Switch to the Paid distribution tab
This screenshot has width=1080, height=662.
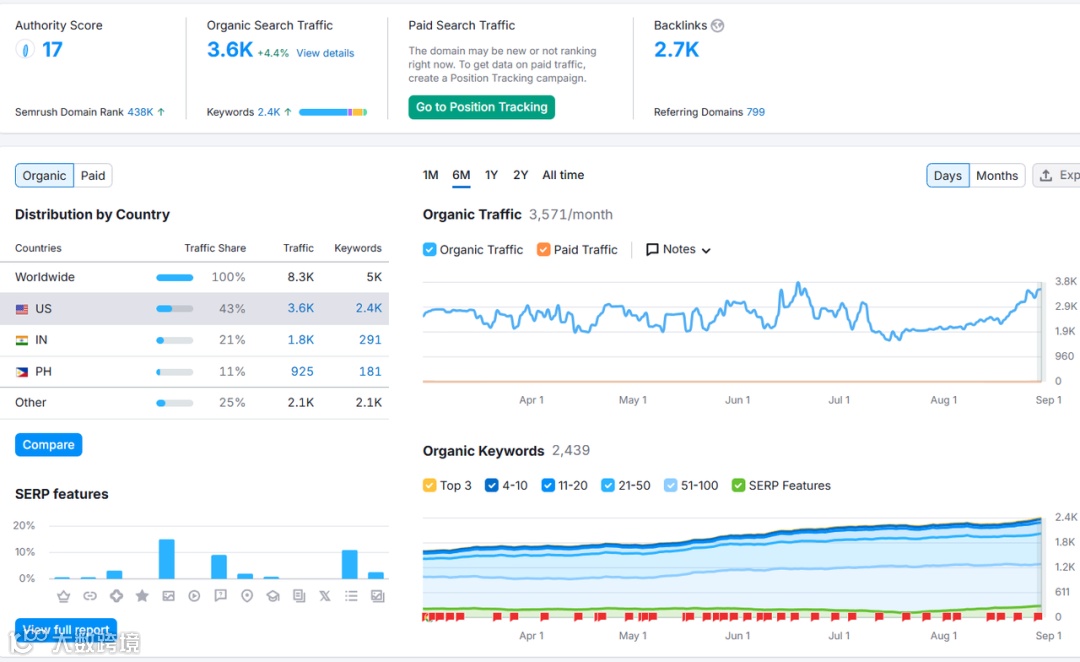point(93,176)
